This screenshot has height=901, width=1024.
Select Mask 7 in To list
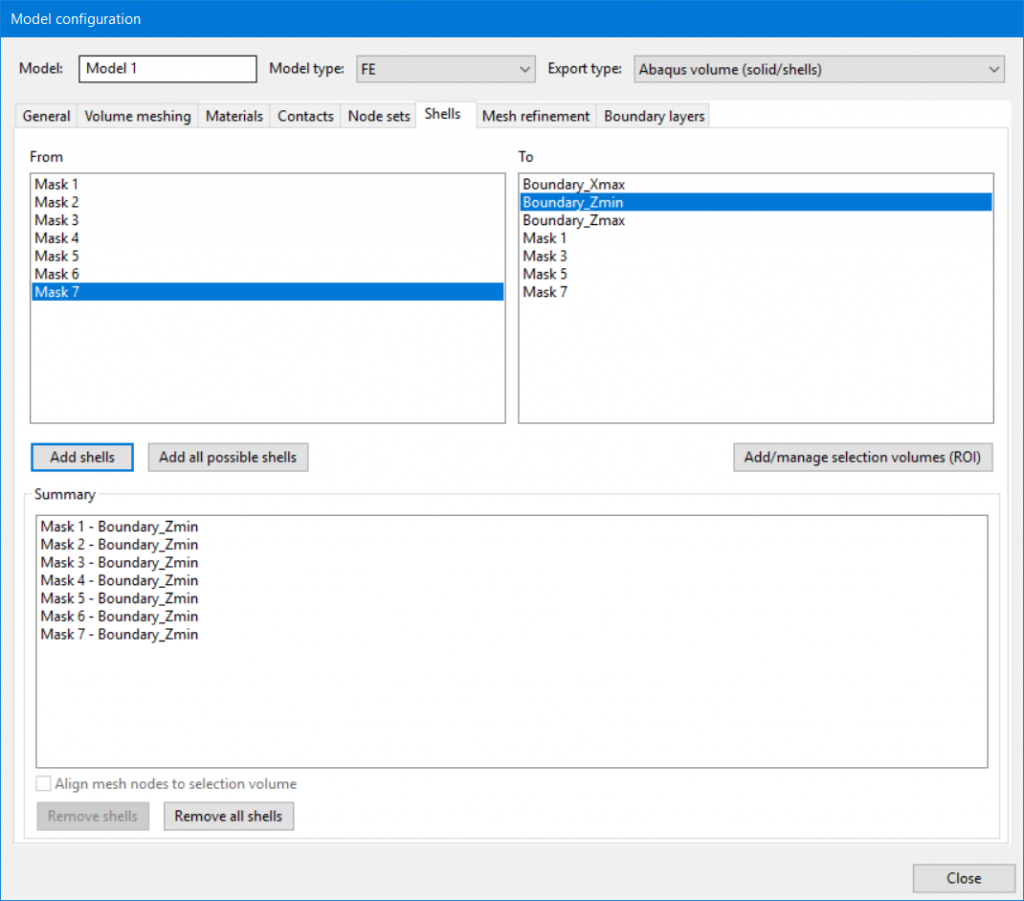coord(756,292)
